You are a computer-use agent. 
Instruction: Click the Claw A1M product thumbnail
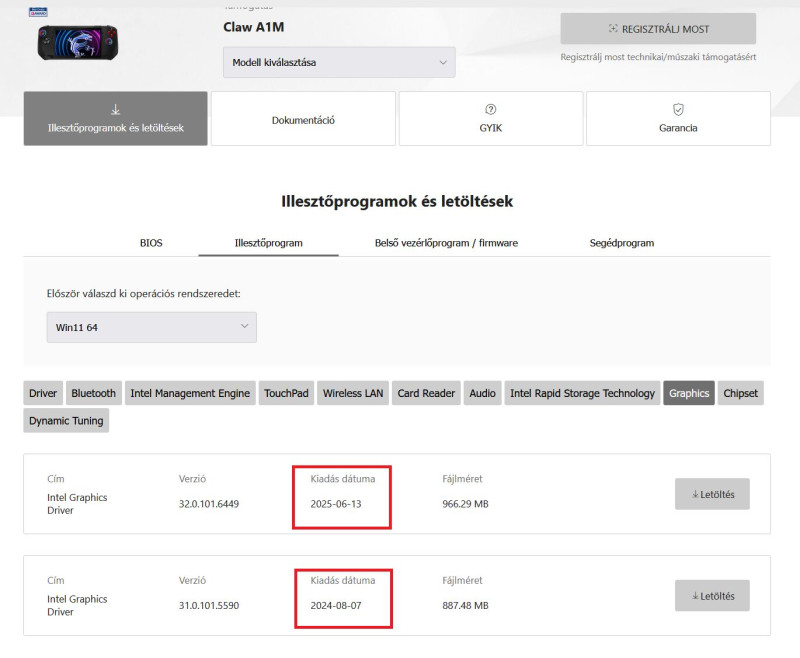click(x=78, y=42)
